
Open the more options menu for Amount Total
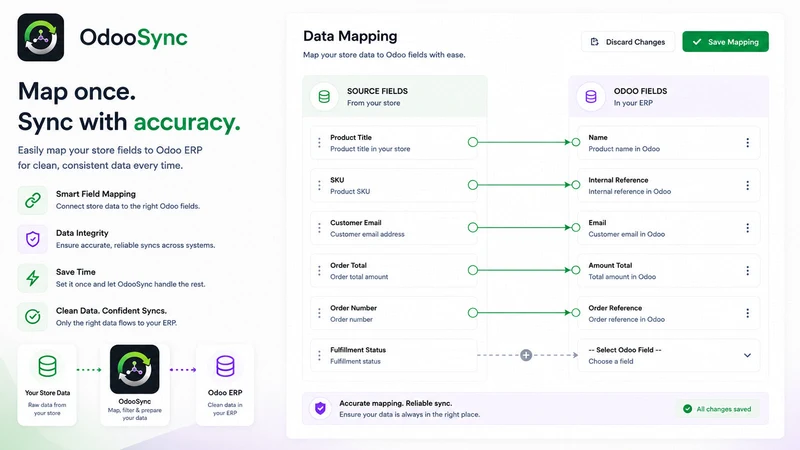pyautogui.click(x=747, y=270)
